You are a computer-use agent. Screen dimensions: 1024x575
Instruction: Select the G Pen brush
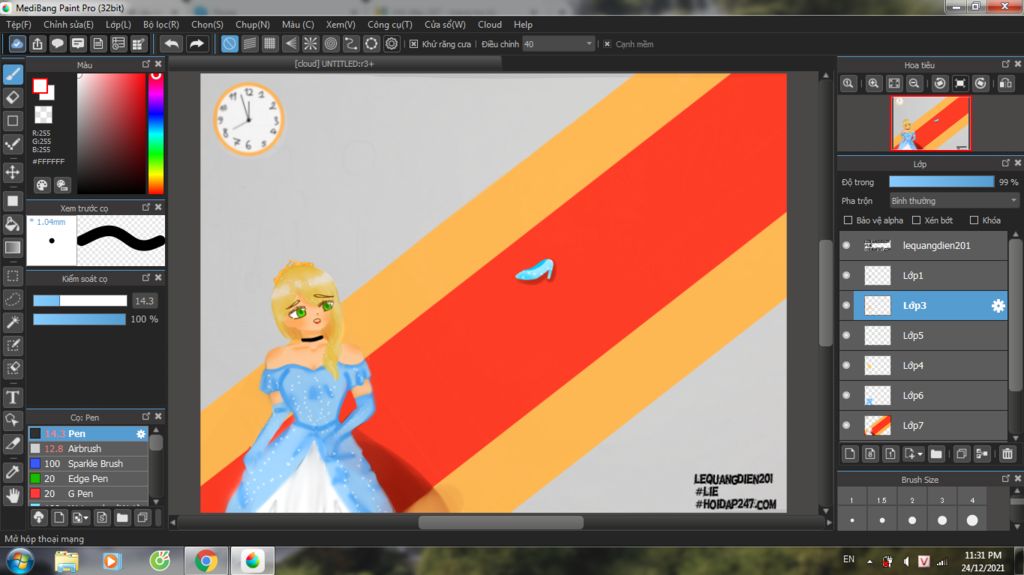(x=88, y=493)
